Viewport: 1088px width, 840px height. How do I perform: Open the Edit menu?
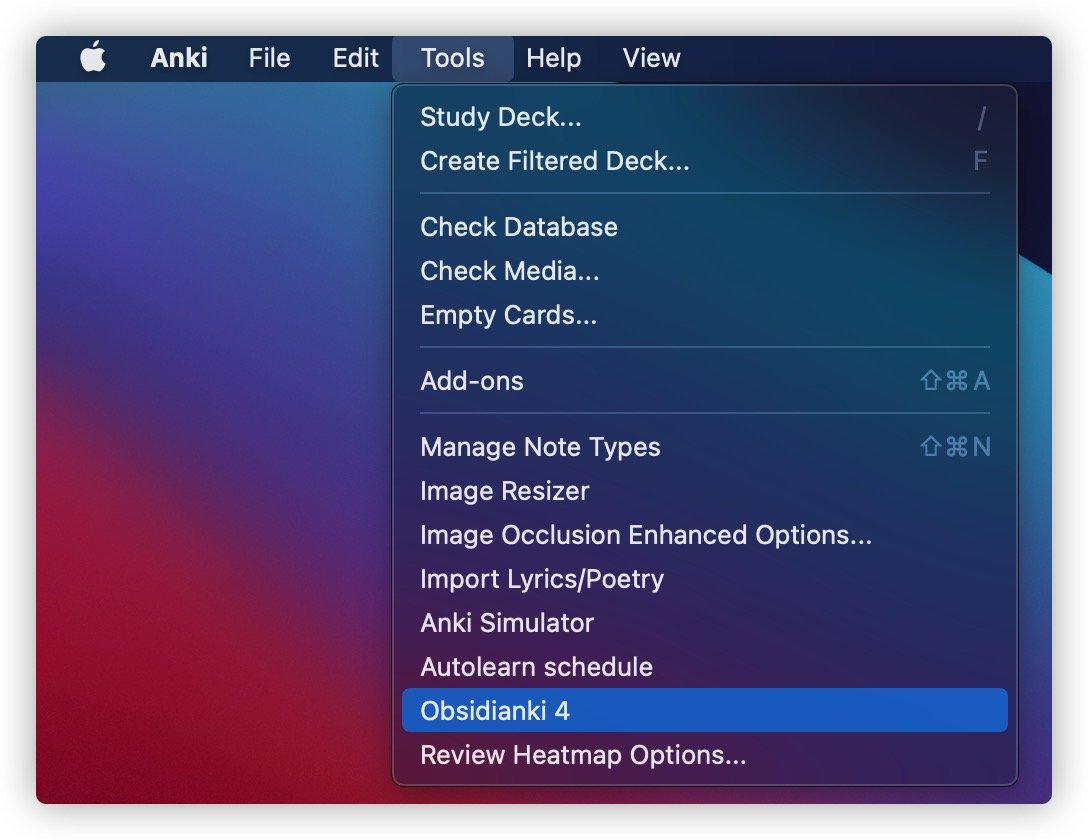[x=355, y=58]
